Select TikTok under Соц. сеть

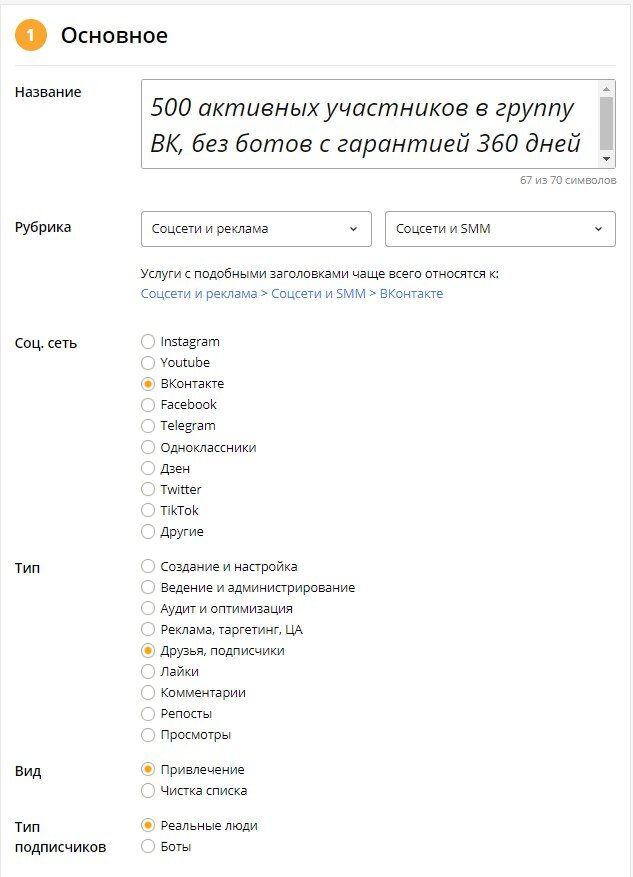click(x=148, y=510)
